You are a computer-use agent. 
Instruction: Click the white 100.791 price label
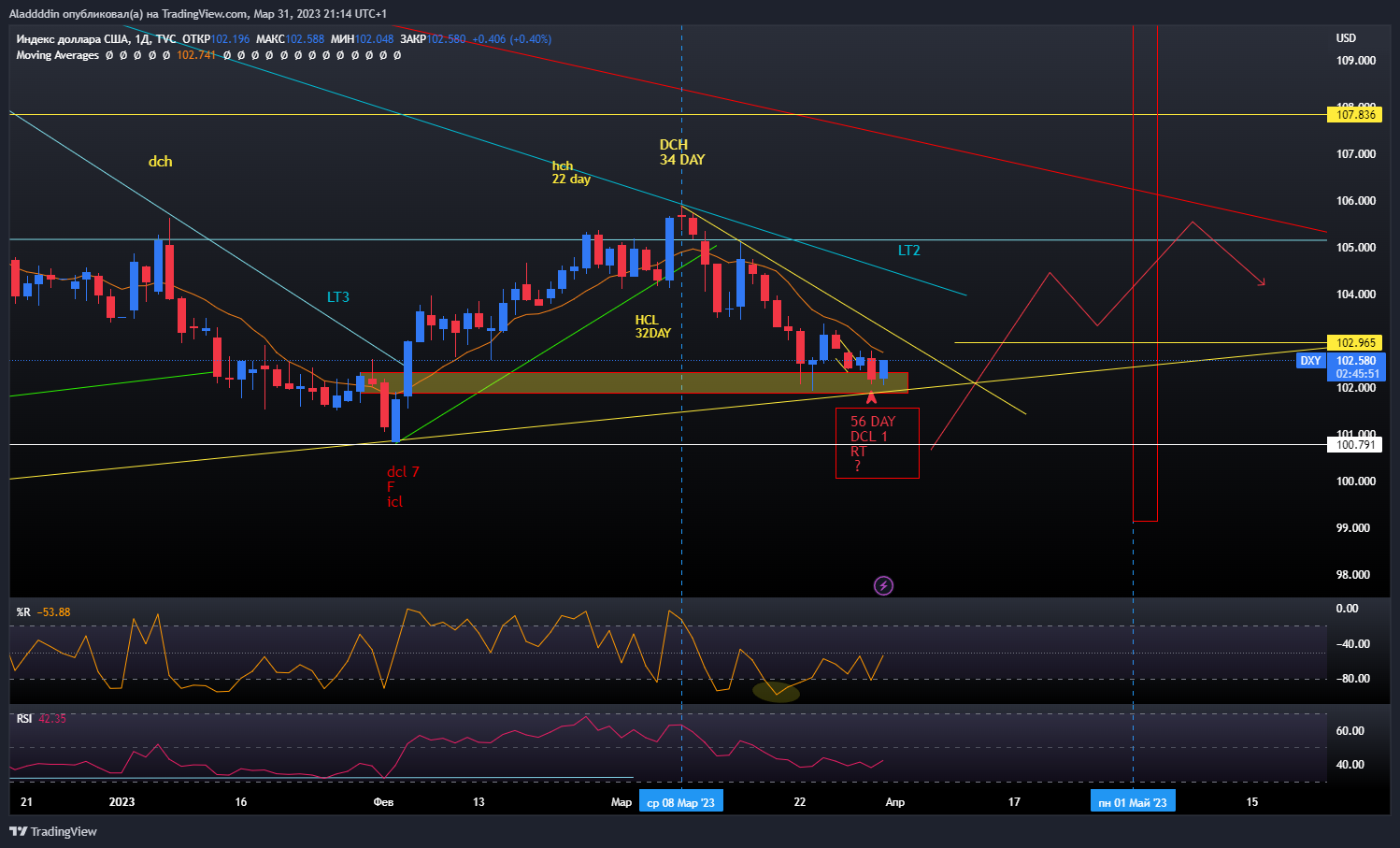coord(1355,445)
